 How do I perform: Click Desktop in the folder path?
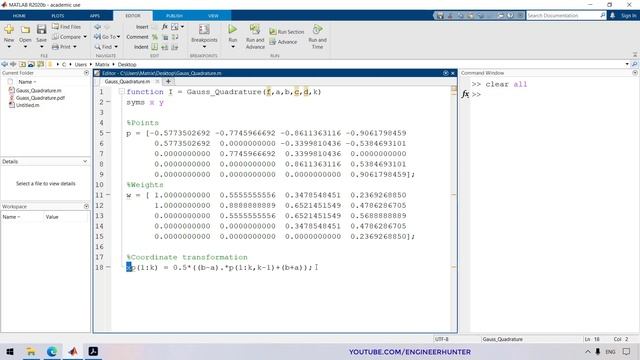click(127, 64)
